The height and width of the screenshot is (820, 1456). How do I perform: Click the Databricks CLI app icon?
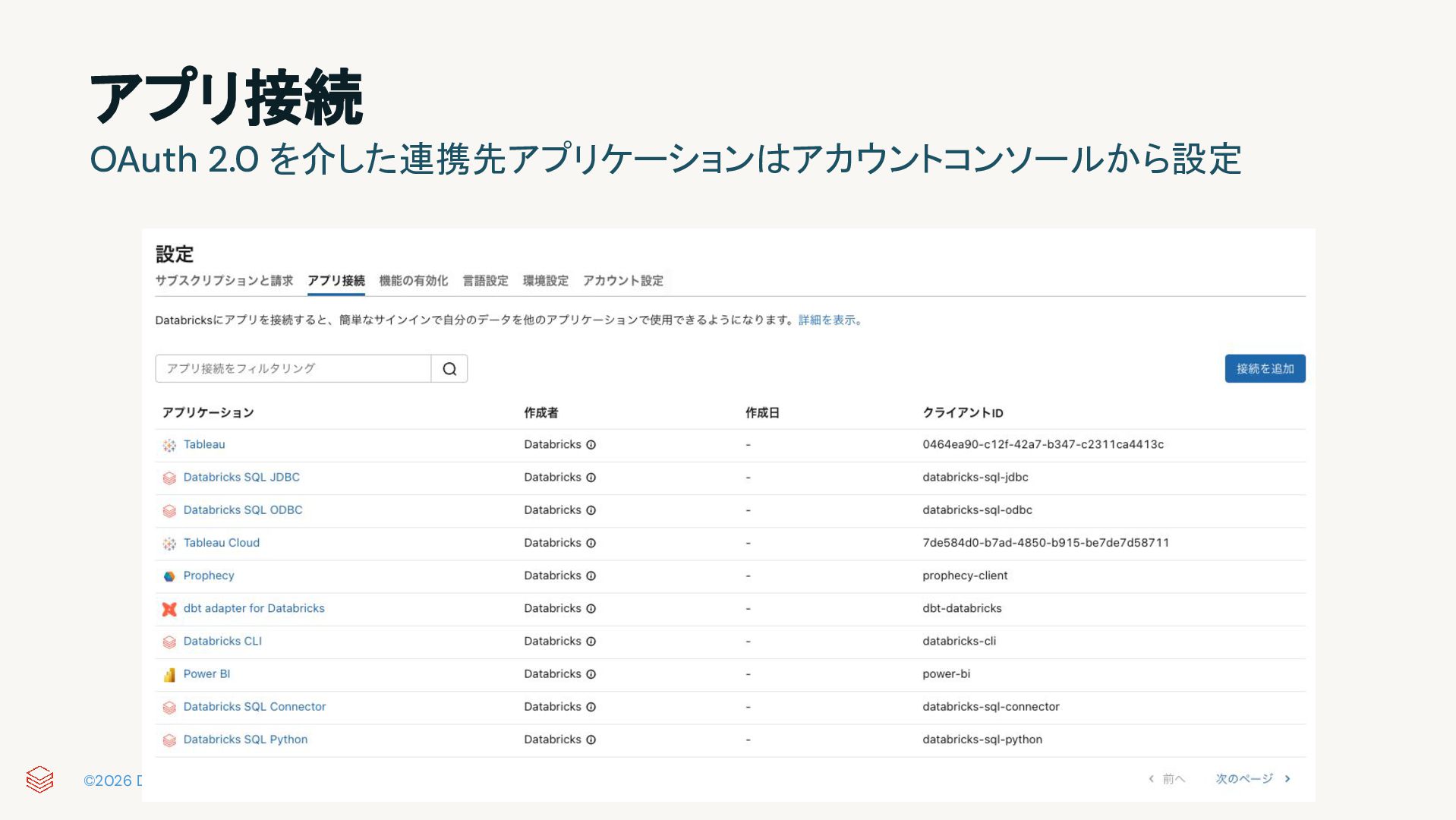tap(169, 642)
